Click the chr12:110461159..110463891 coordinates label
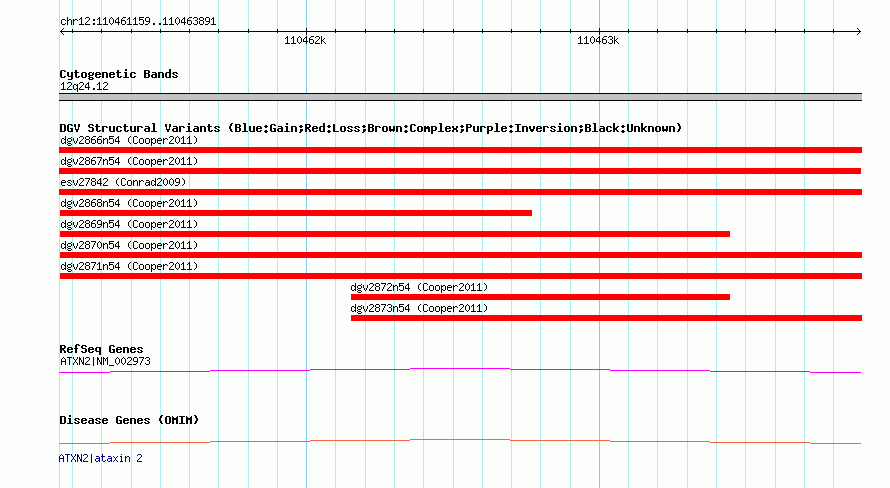Image resolution: width=890 pixels, height=488 pixels. [138, 21]
